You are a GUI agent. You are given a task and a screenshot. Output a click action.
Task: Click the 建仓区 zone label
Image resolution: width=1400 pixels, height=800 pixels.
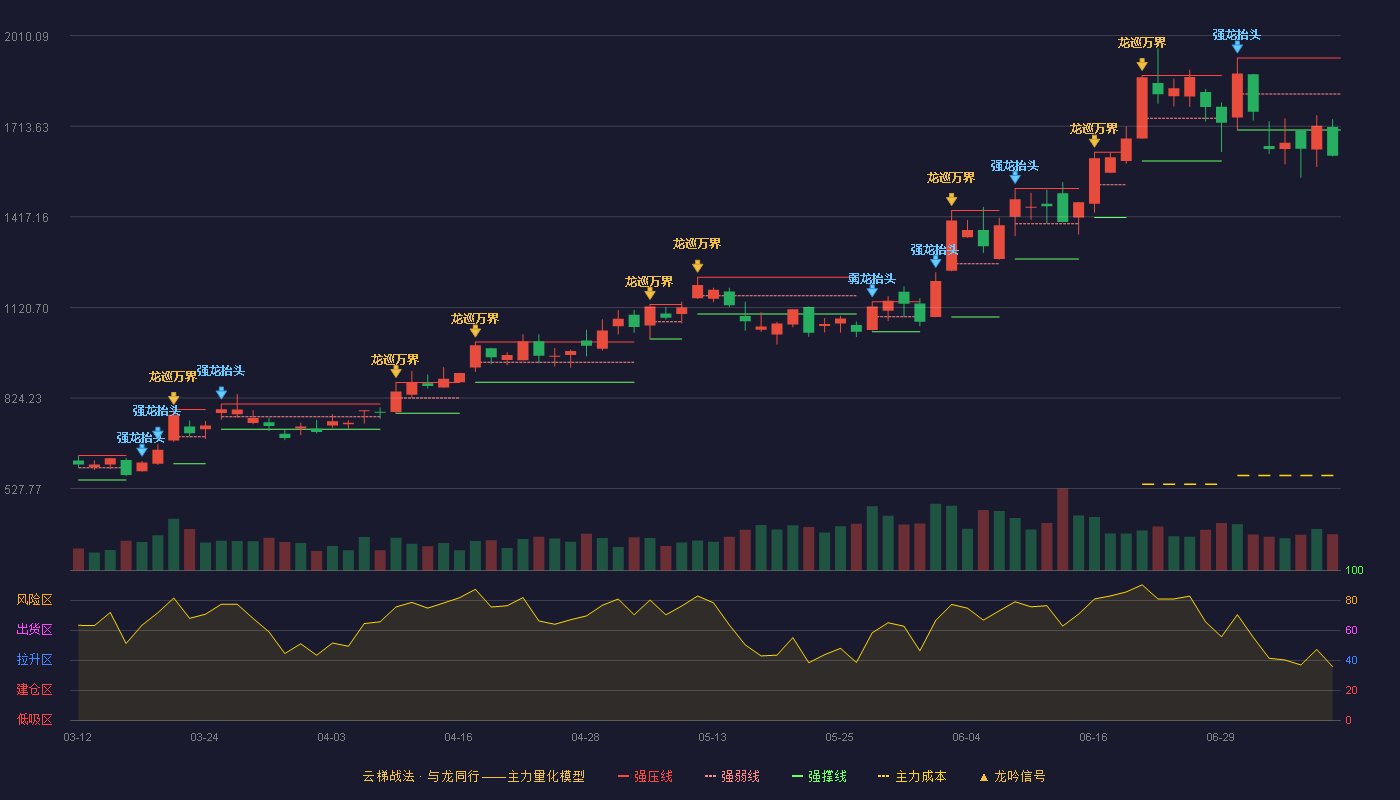coord(34,690)
